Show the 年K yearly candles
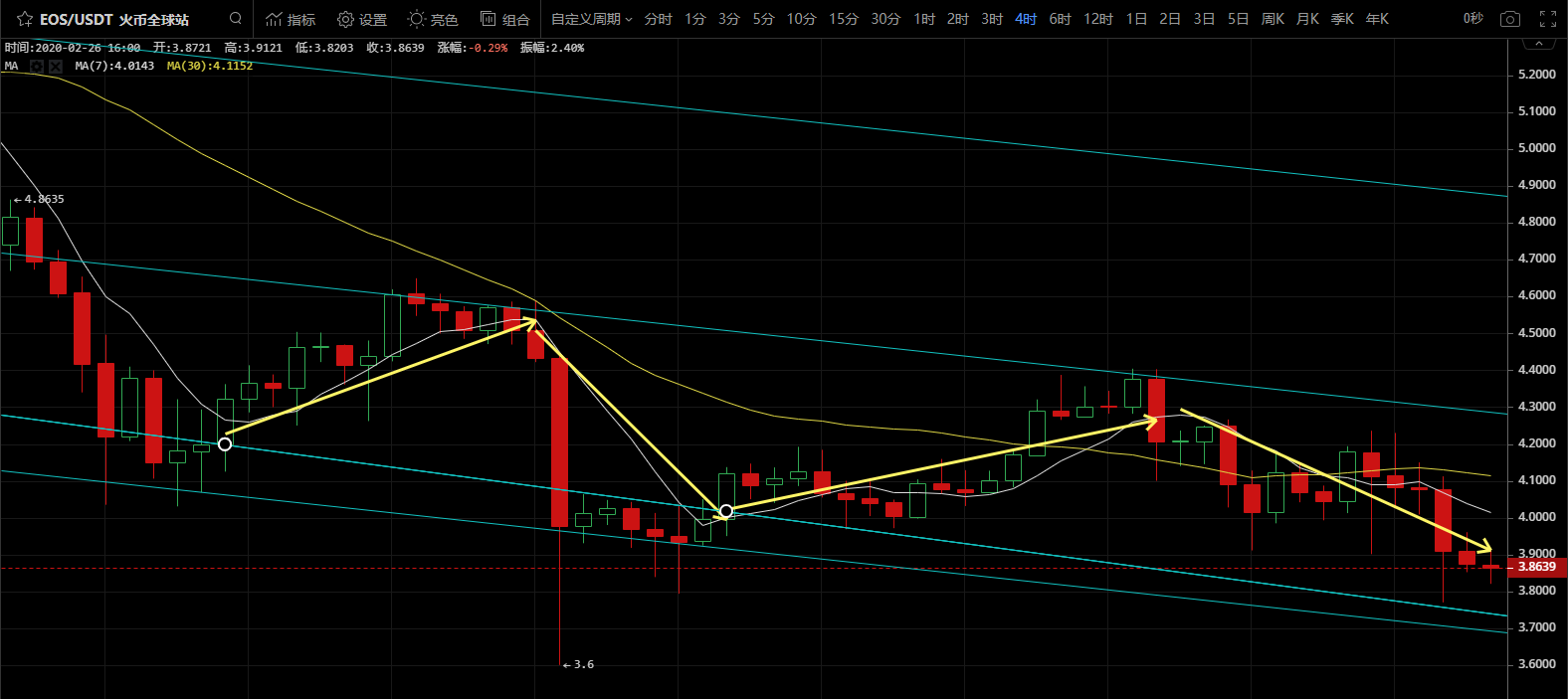This screenshot has height=699, width=1568. 1377,19
